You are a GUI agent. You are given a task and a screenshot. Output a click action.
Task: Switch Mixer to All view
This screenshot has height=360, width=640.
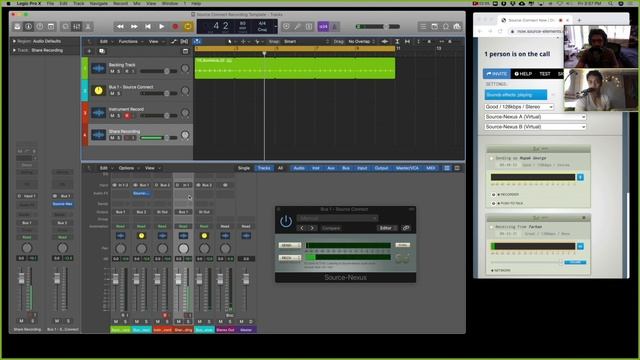(280, 168)
